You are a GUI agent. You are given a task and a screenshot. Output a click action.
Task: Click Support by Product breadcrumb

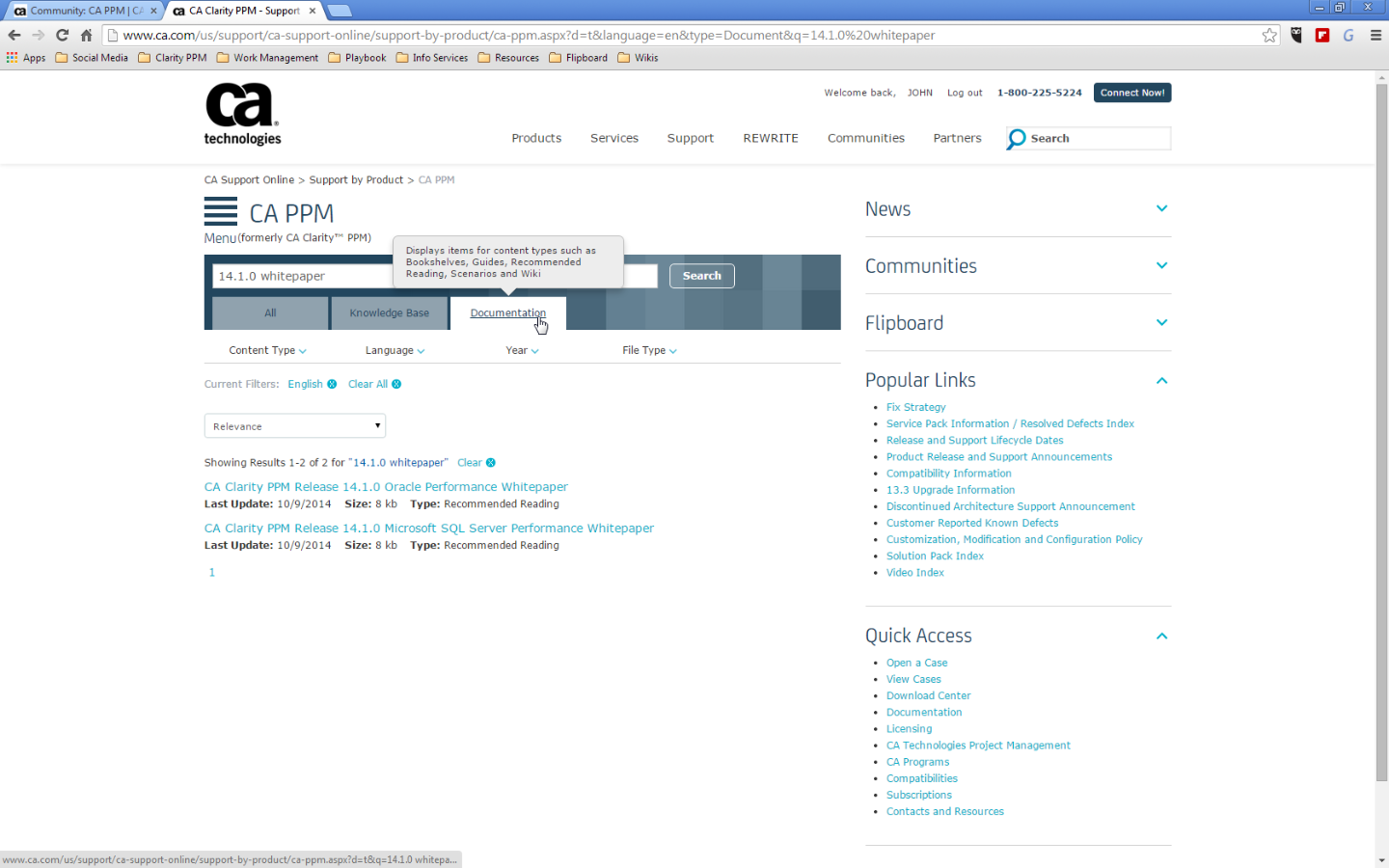356,179
